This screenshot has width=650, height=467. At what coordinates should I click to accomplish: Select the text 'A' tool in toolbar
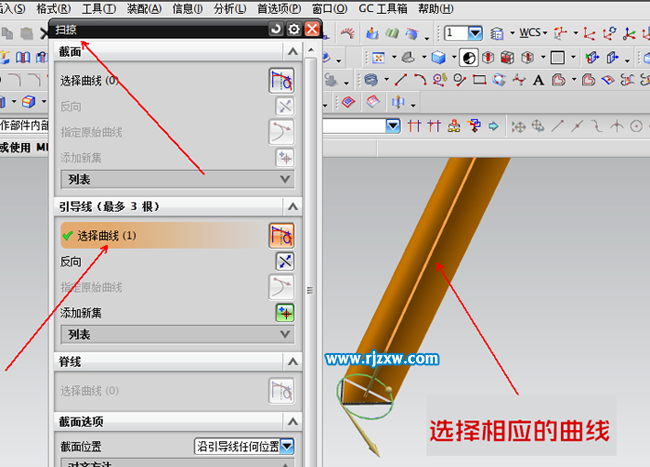(x=537, y=80)
